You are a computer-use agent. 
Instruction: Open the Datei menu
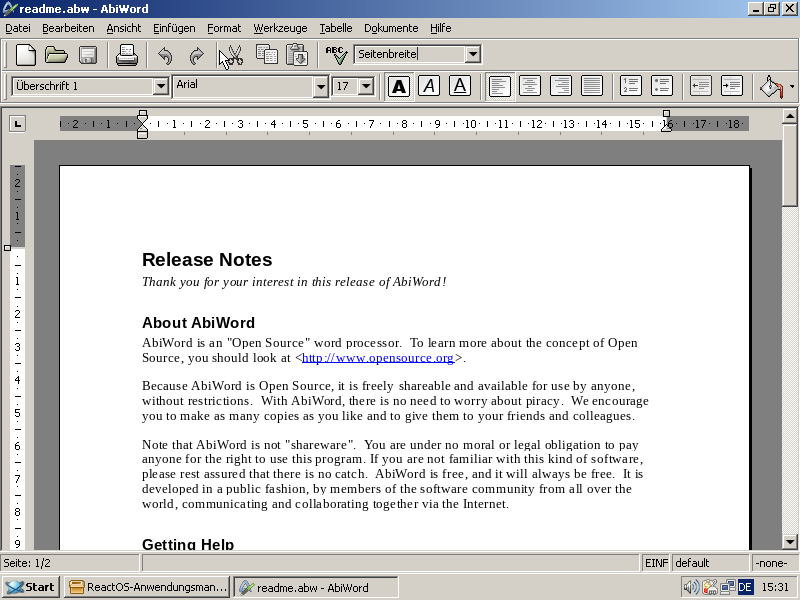click(x=18, y=28)
